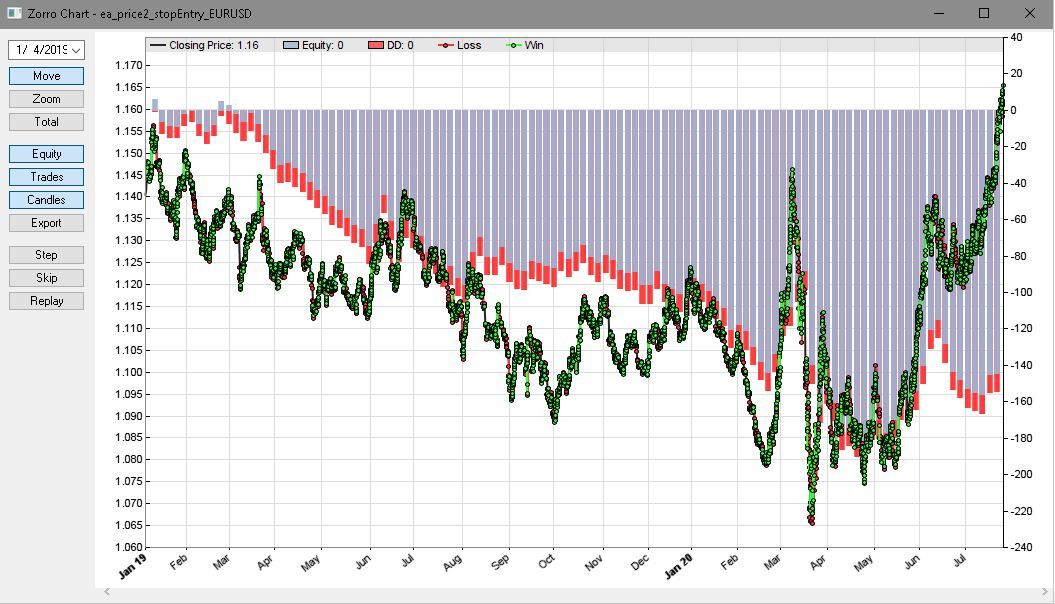Click the red DD legend color box
This screenshot has height=604, width=1055.
coord(376,45)
